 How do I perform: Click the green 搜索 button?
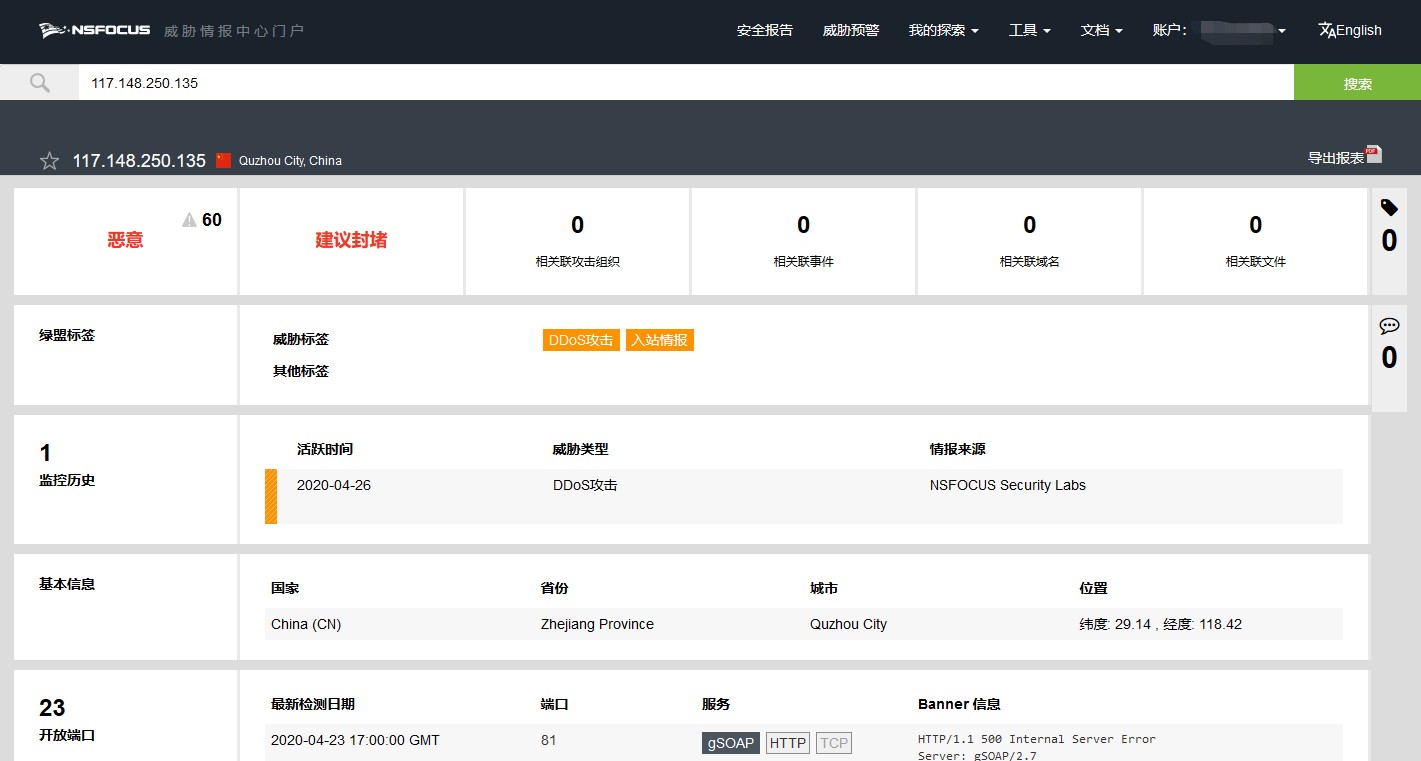tap(1356, 83)
